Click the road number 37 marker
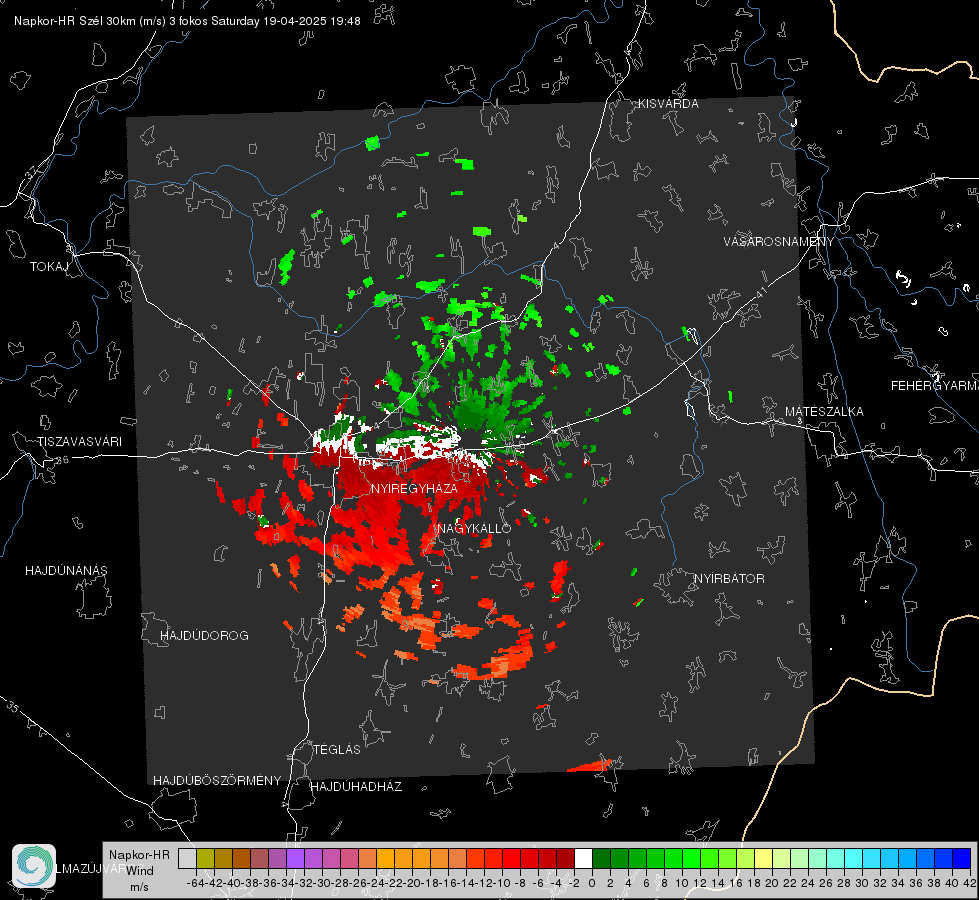Screen dimensions: 979x900 click(32, 171)
